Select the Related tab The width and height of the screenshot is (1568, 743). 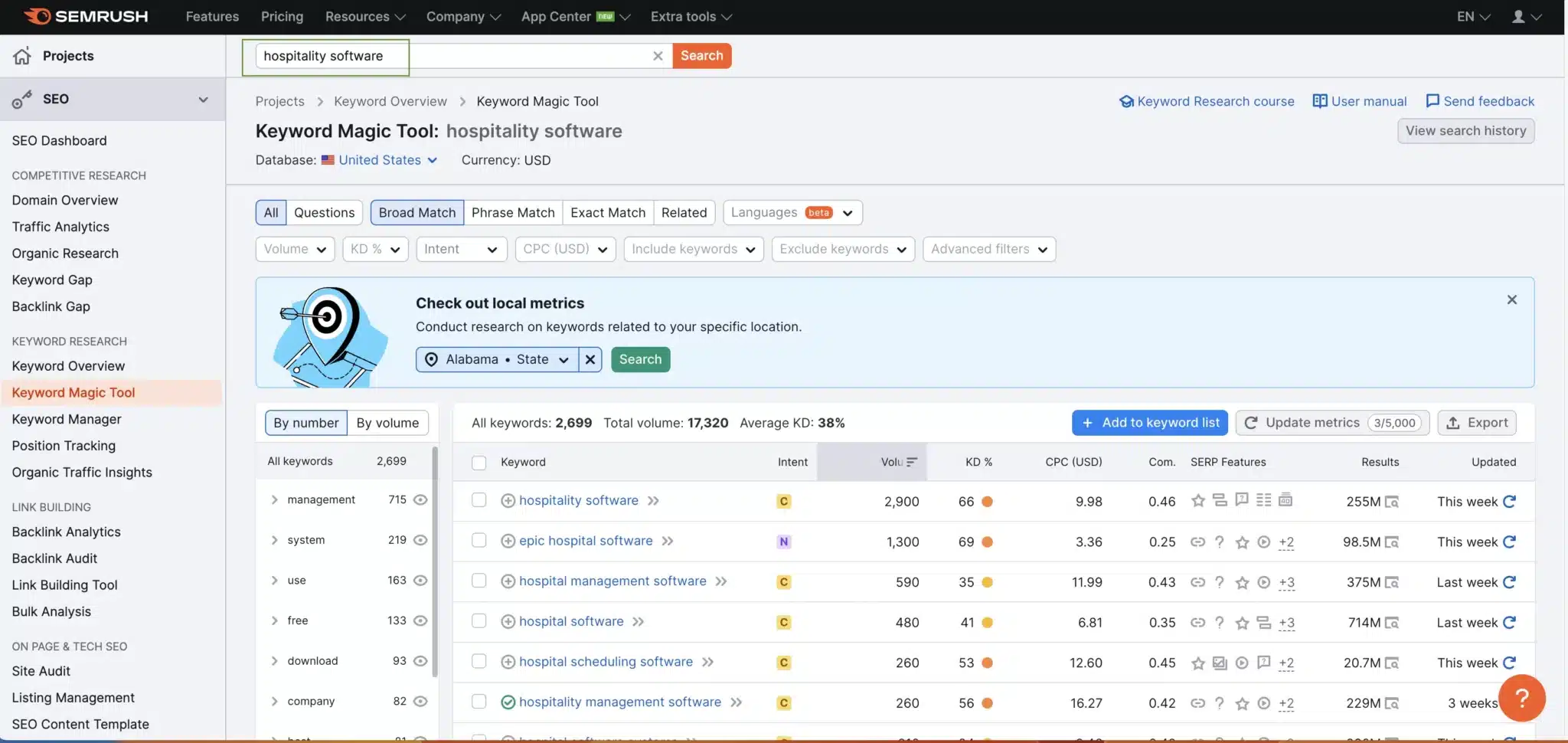684,212
